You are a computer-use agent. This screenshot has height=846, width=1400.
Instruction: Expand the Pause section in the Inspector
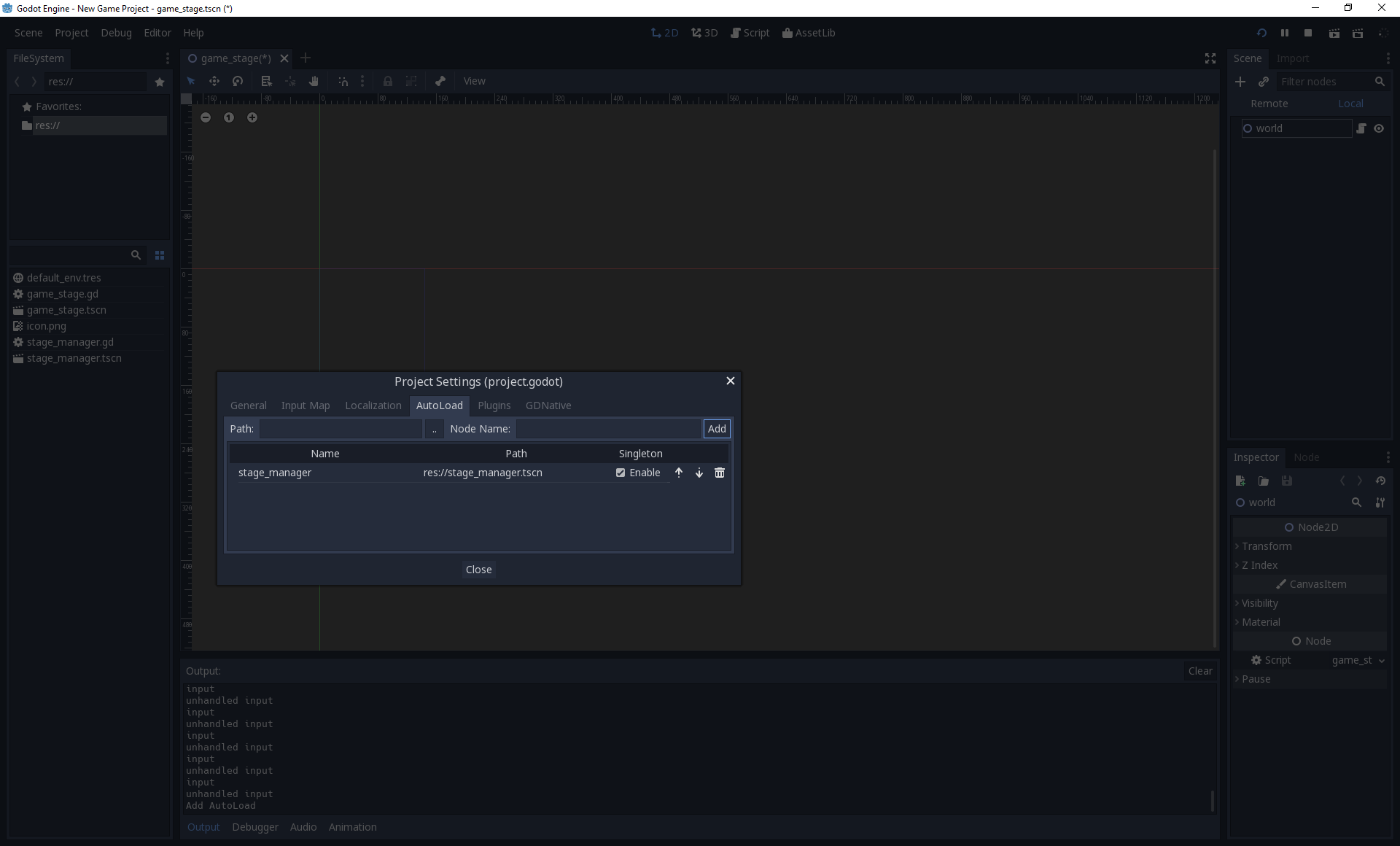pyautogui.click(x=1257, y=679)
